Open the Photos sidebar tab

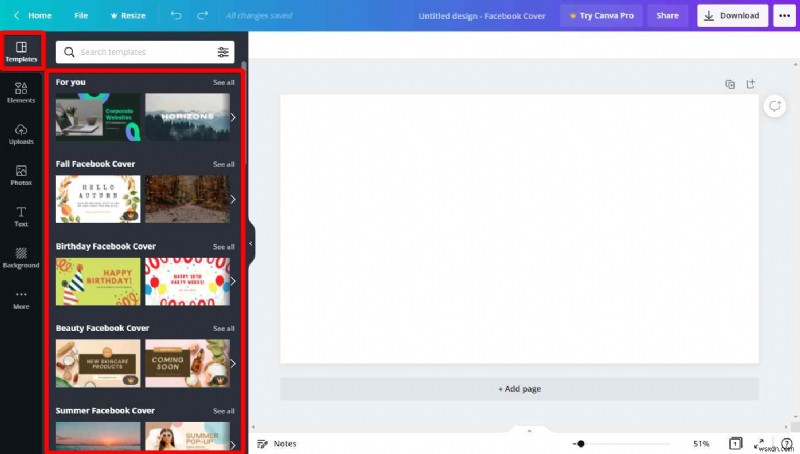point(21,175)
